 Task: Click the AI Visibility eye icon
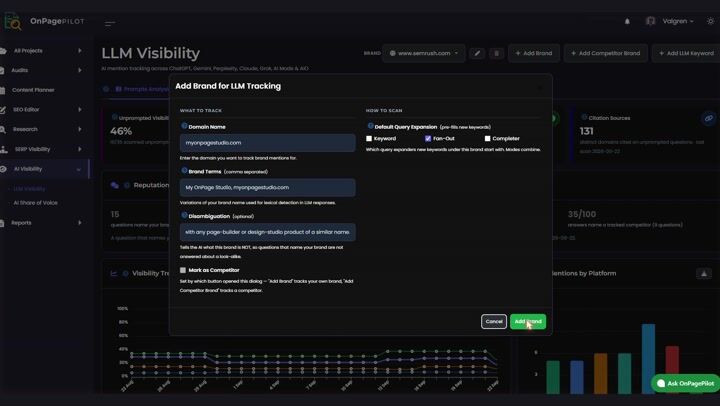tap(3, 169)
